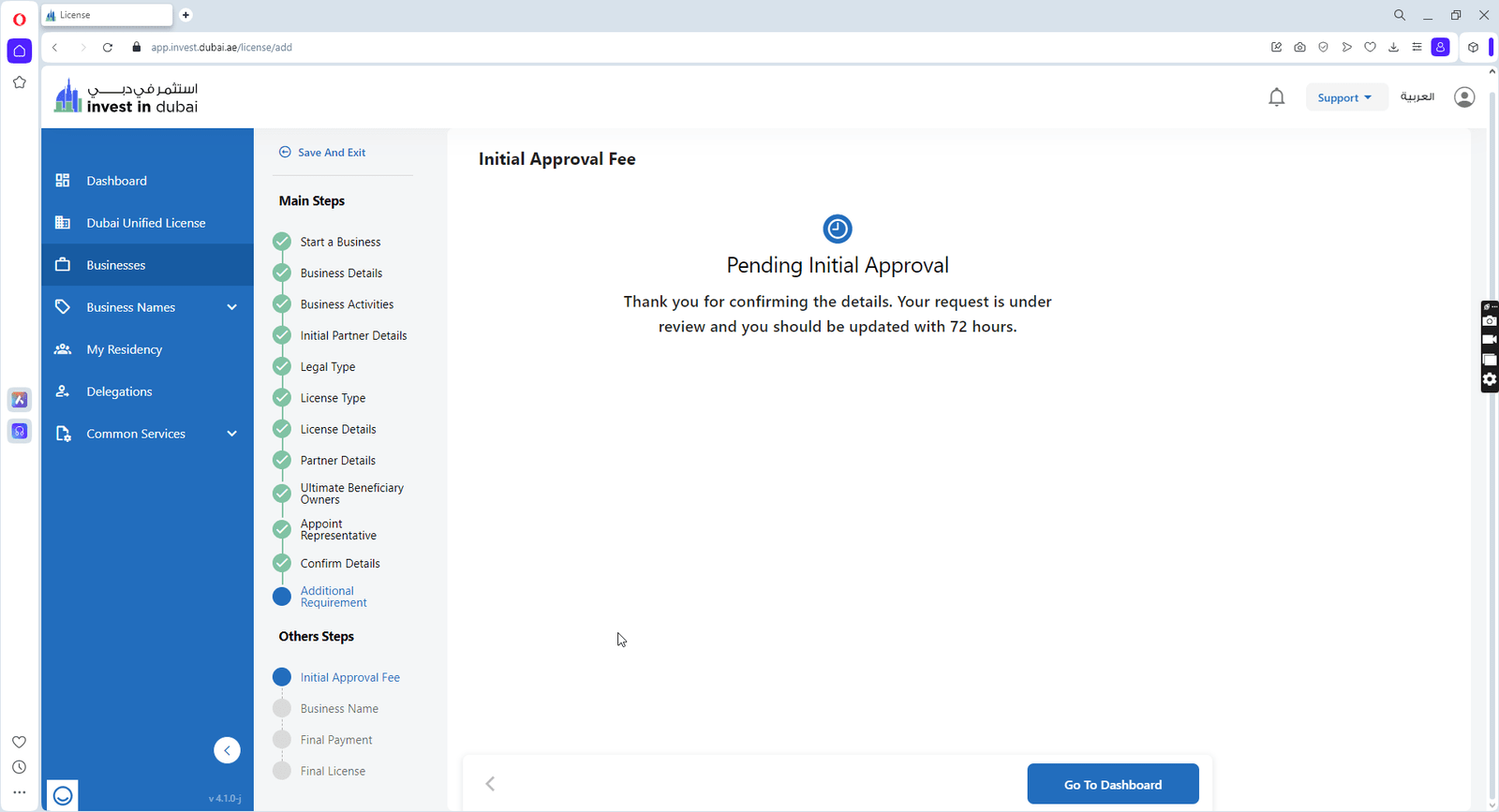This screenshot has width=1499, height=812.
Task: Click the My Residency people icon
Action: click(63, 349)
